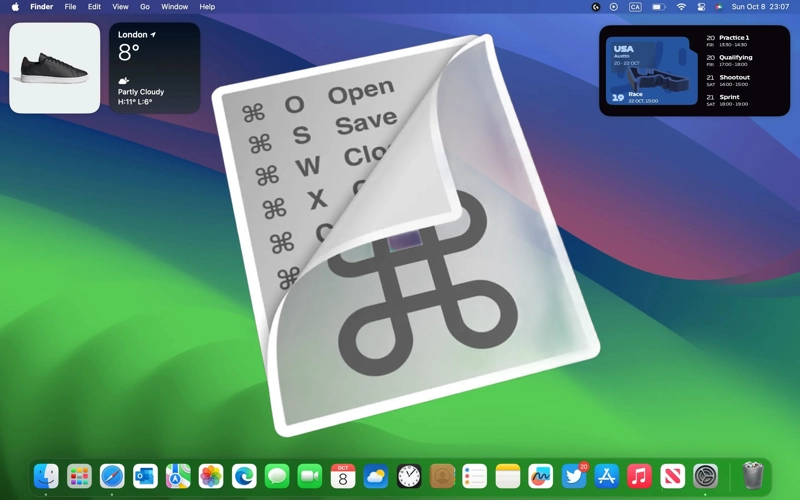The image size is (800, 500).
Task: Click the battery status icon
Action: pyautogui.click(x=658, y=7)
